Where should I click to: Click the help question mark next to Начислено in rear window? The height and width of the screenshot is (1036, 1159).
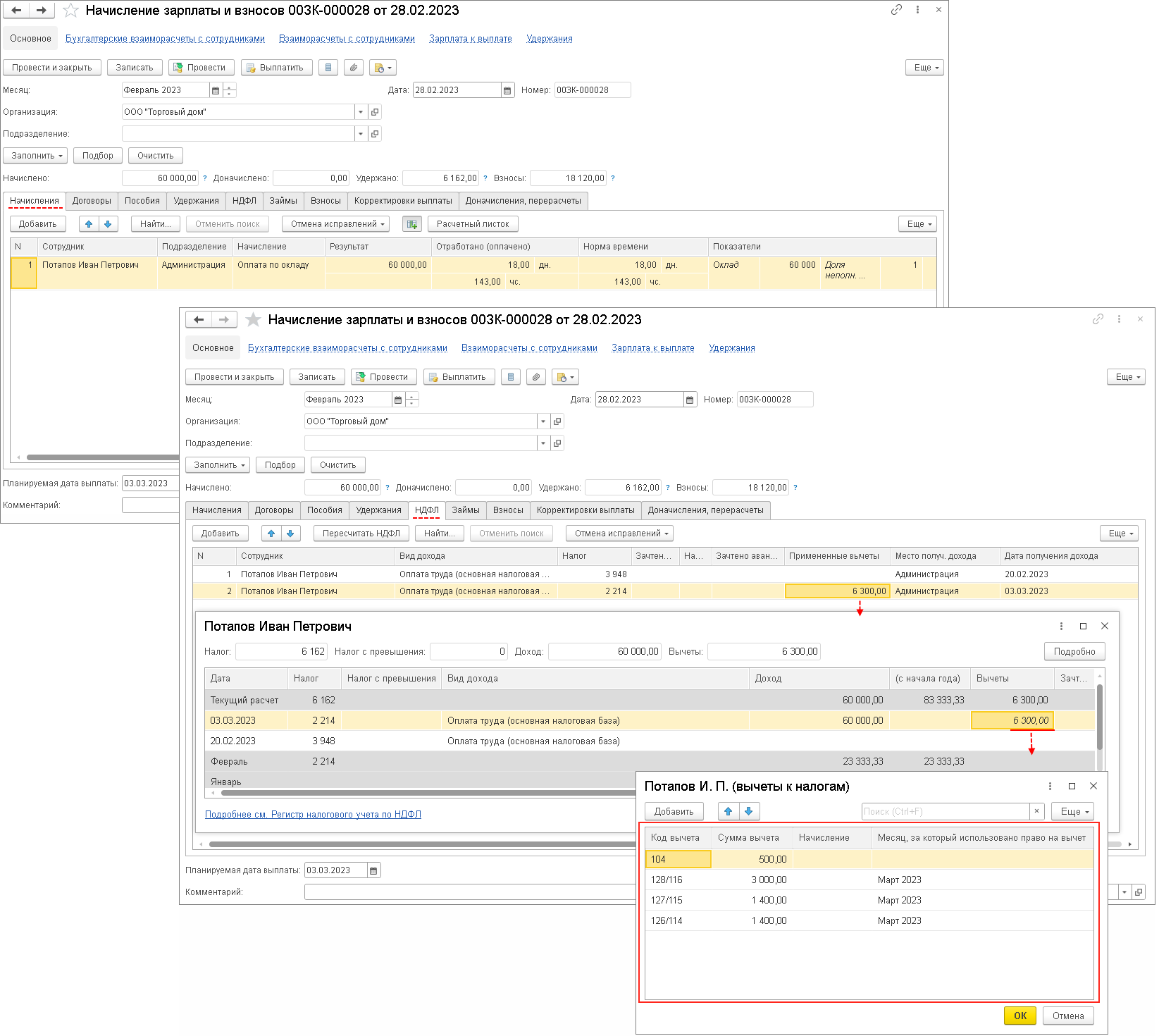tap(205, 178)
